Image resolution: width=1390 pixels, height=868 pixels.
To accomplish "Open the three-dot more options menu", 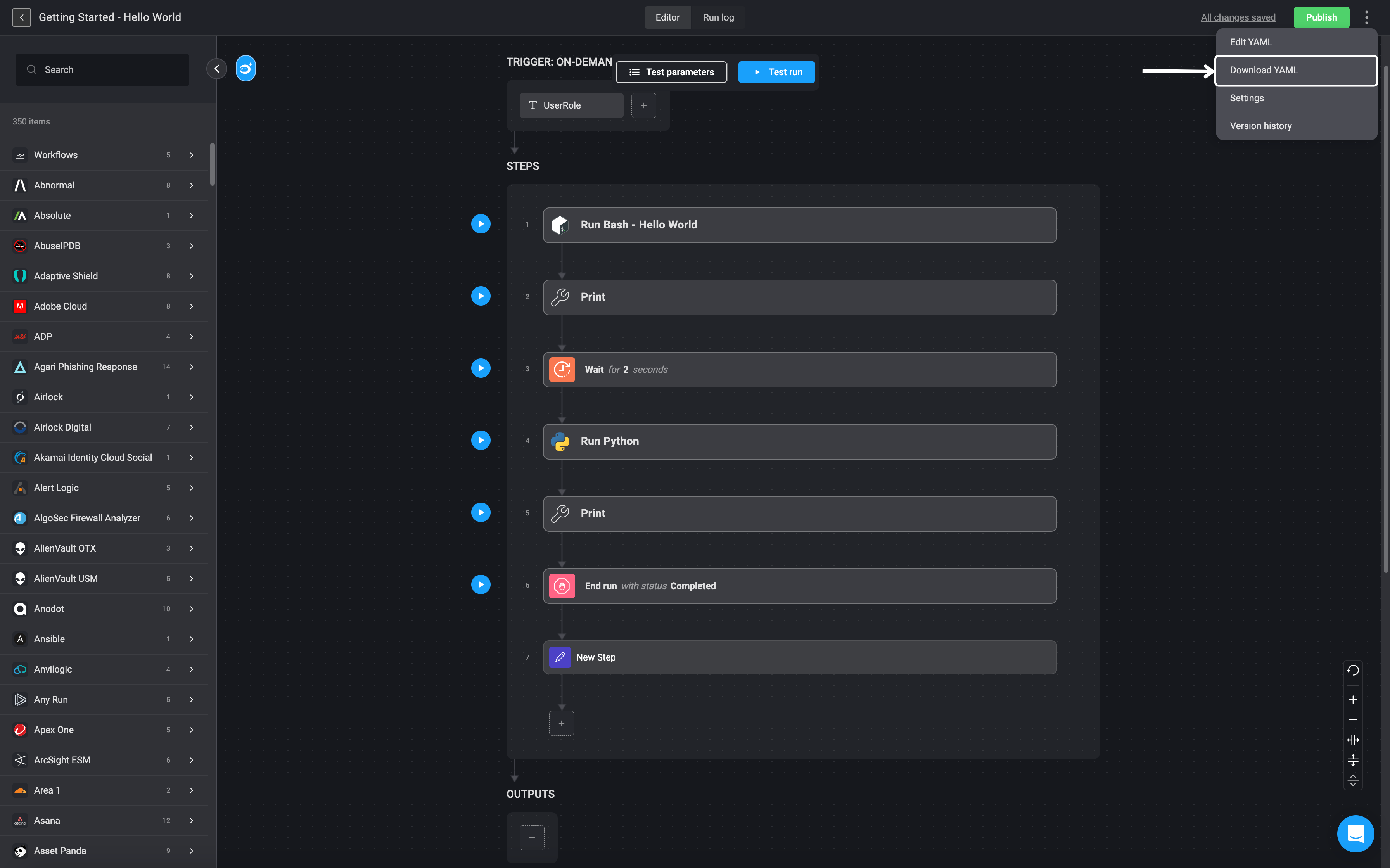I will pos(1366,17).
